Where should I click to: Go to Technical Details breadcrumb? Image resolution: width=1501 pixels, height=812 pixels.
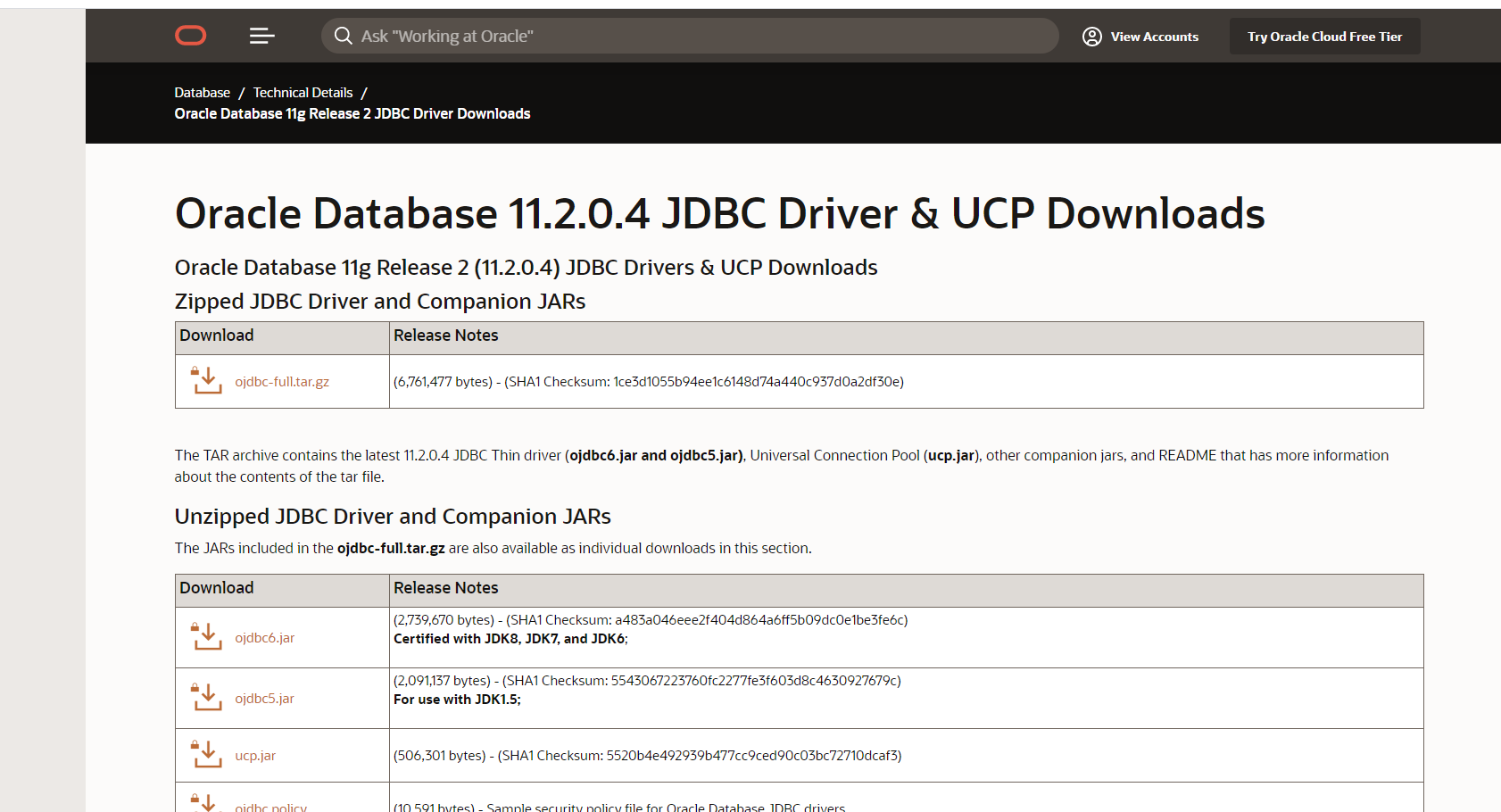tap(303, 93)
